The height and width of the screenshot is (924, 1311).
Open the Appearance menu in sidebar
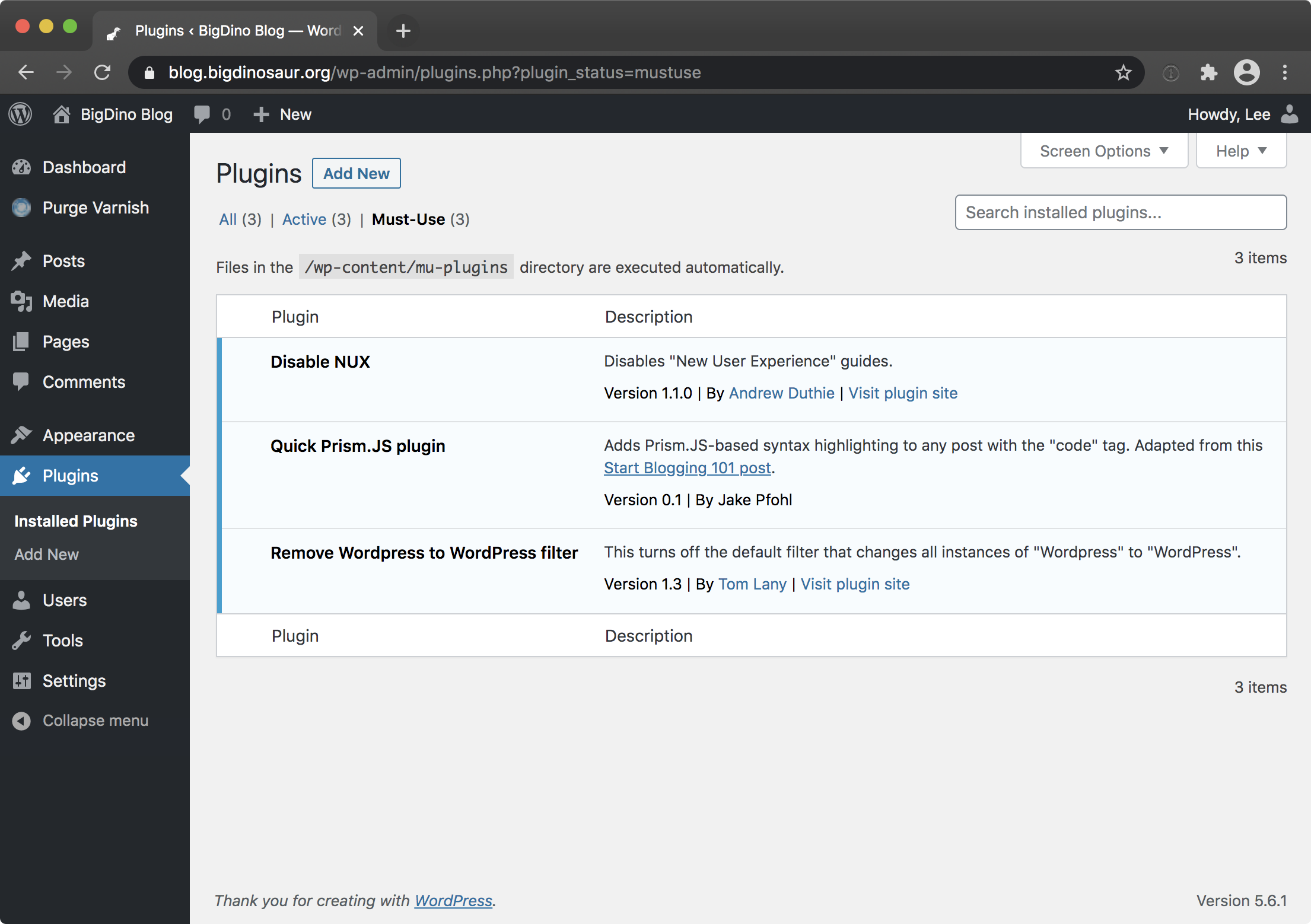click(88, 435)
